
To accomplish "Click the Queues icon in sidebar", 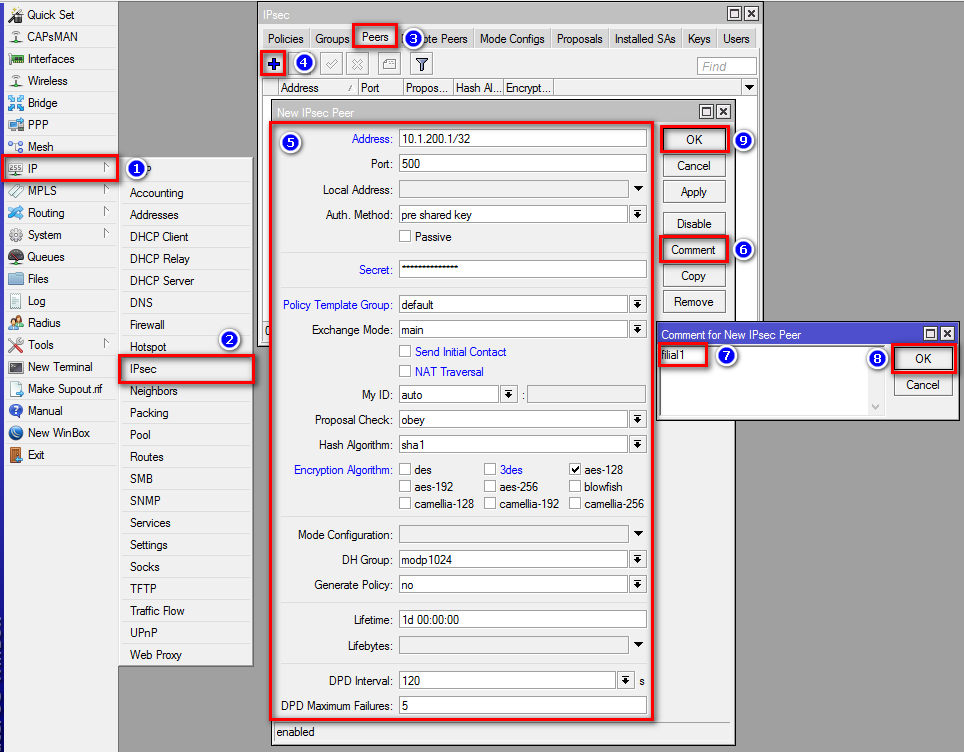I will click(16, 257).
